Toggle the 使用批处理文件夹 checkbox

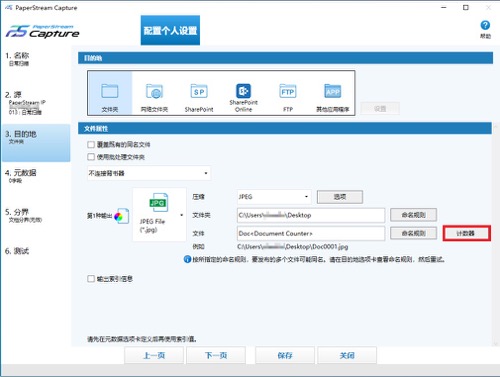(x=91, y=157)
